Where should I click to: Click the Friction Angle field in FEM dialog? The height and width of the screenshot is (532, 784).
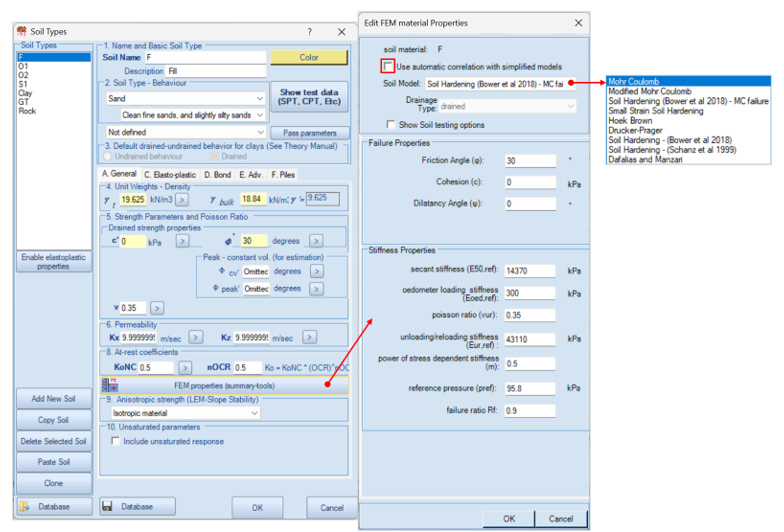point(530,160)
